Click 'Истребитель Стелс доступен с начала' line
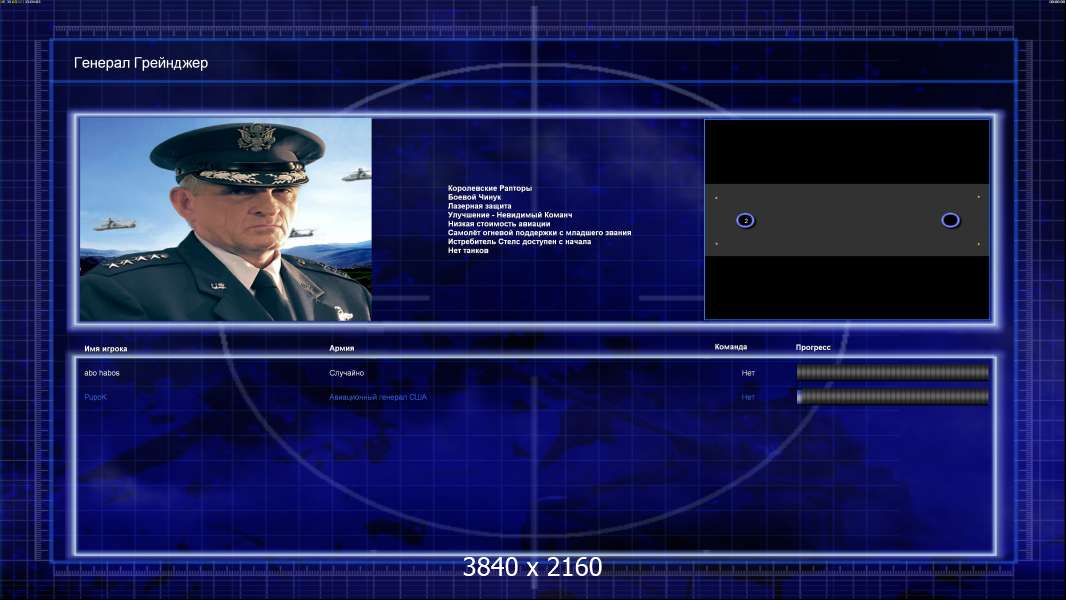The image size is (1066, 600). click(519, 241)
